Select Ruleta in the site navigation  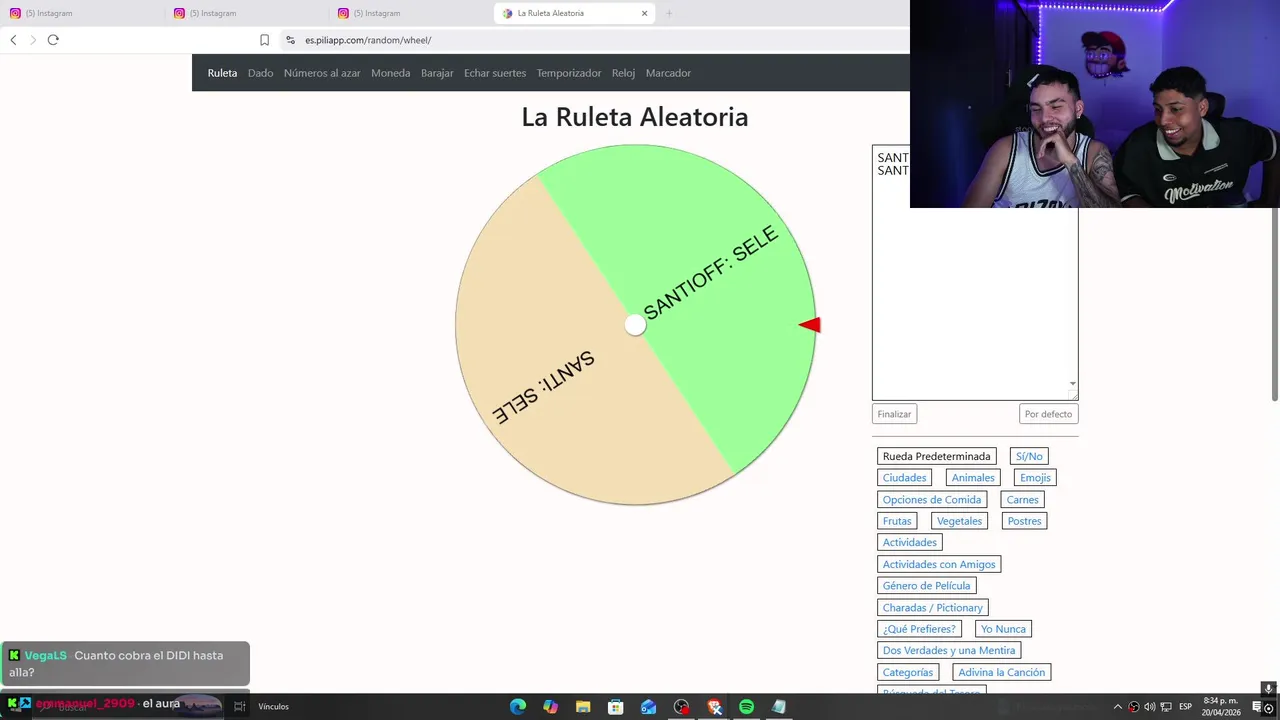coord(222,73)
